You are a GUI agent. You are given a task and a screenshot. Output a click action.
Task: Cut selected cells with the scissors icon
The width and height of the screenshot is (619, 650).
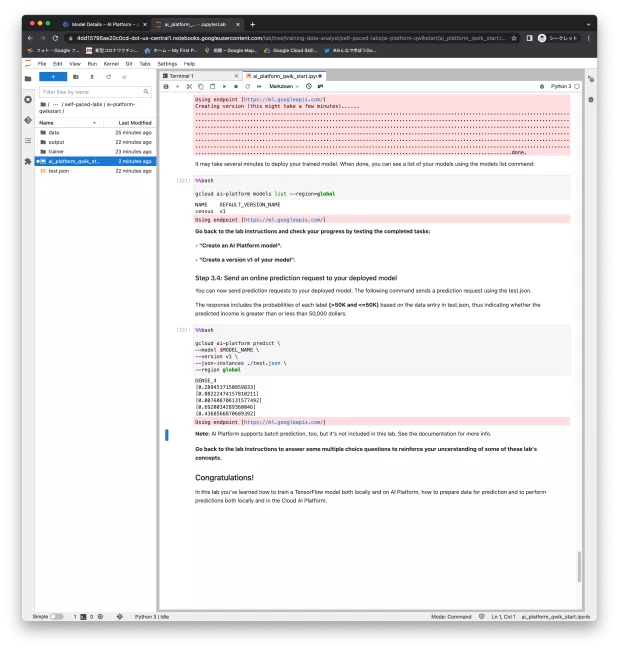tap(189, 87)
